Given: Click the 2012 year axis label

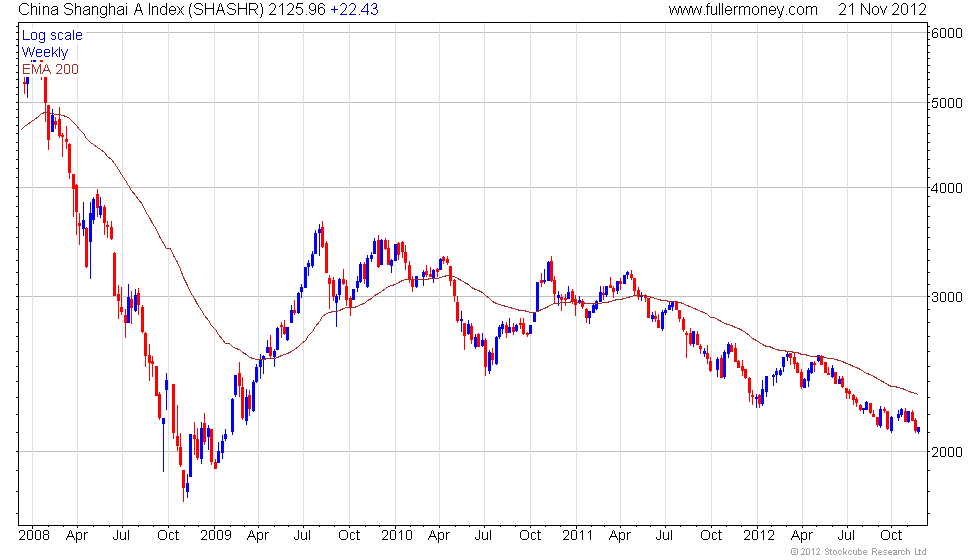Looking at the screenshot, I should point(759,536).
